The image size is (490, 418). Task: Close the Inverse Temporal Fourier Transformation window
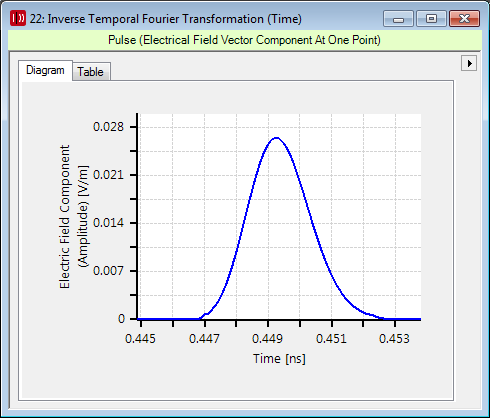point(464,19)
